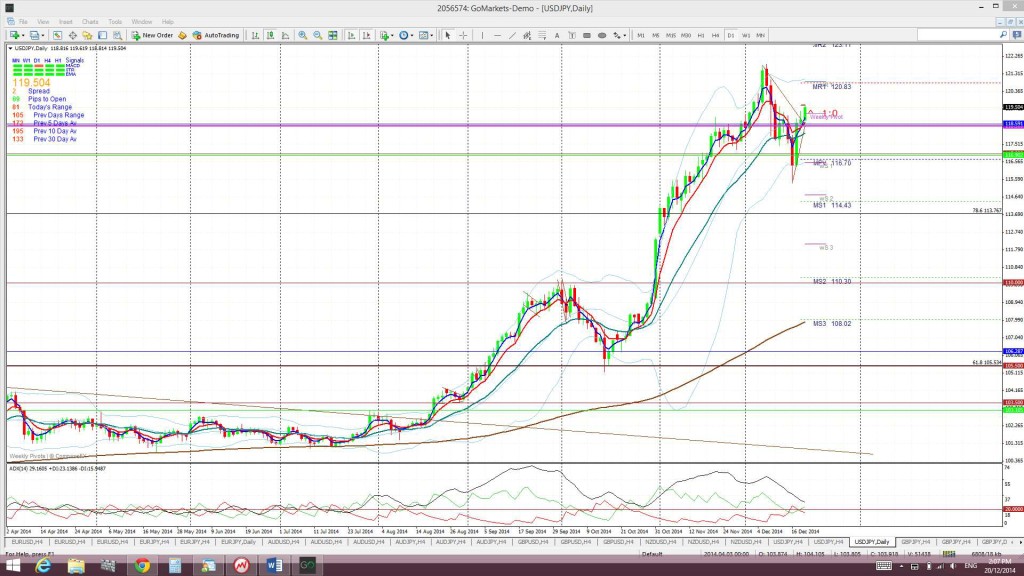The image size is (1024, 576).
Task: Toggle the Terminal window
Action: coord(102,35)
